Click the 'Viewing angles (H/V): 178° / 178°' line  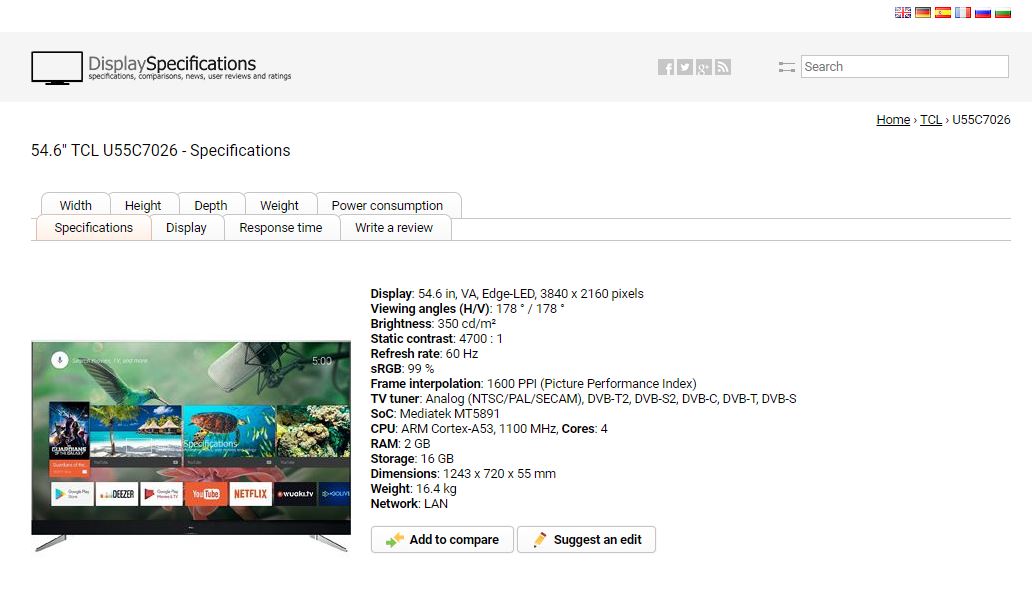467,309
